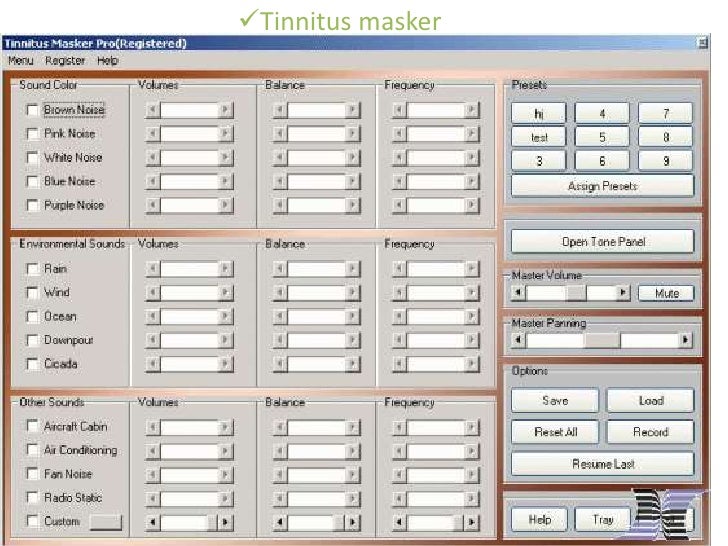Enable the Cicada sound

pos(32,364)
